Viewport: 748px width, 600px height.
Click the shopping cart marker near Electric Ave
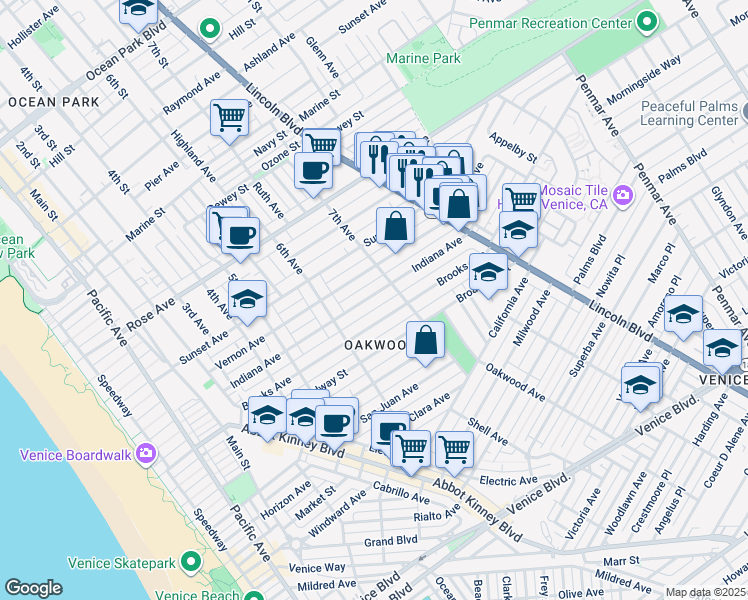click(454, 449)
